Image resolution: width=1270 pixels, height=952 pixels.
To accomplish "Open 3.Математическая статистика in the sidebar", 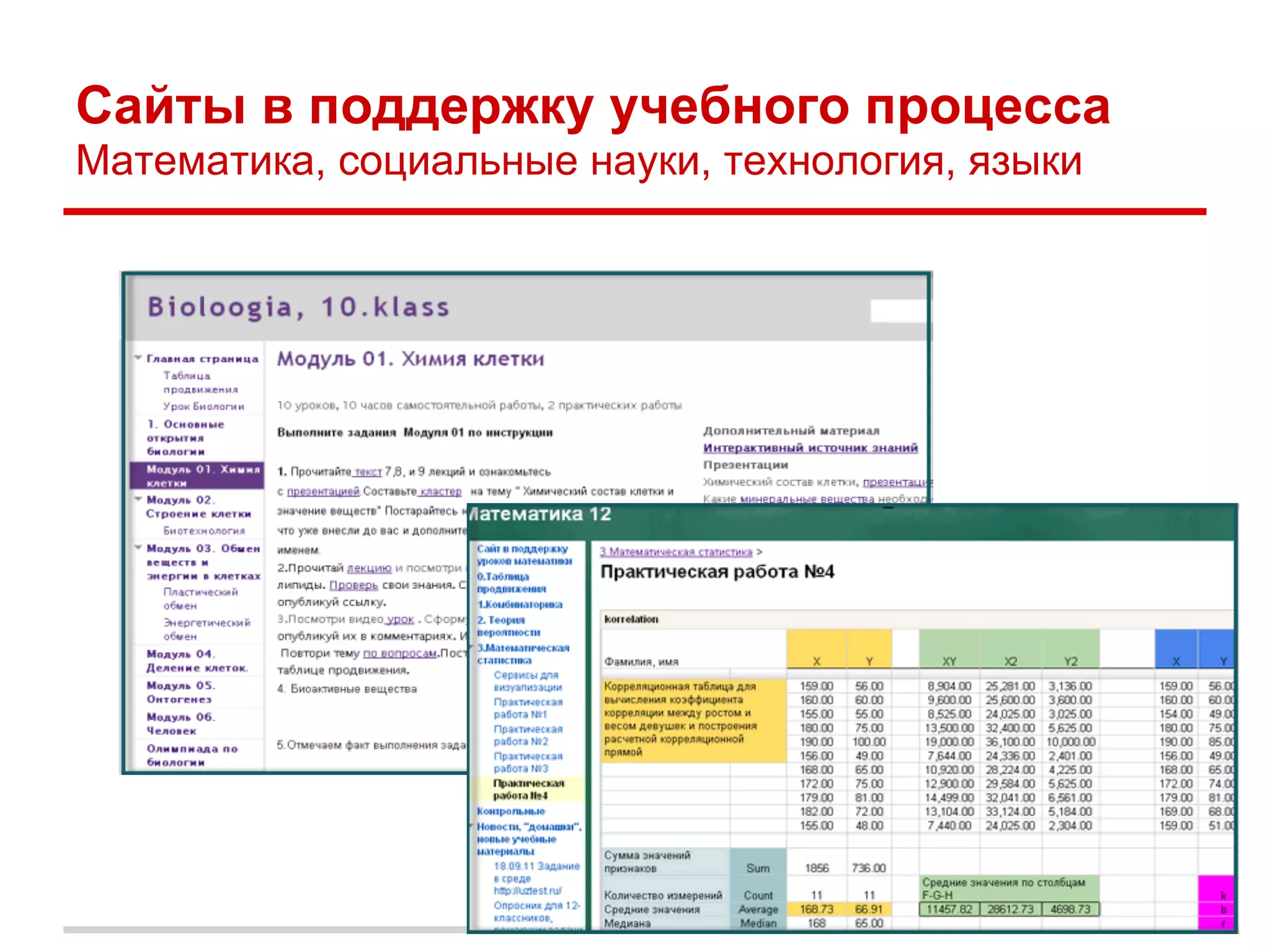I will click(x=523, y=654).
